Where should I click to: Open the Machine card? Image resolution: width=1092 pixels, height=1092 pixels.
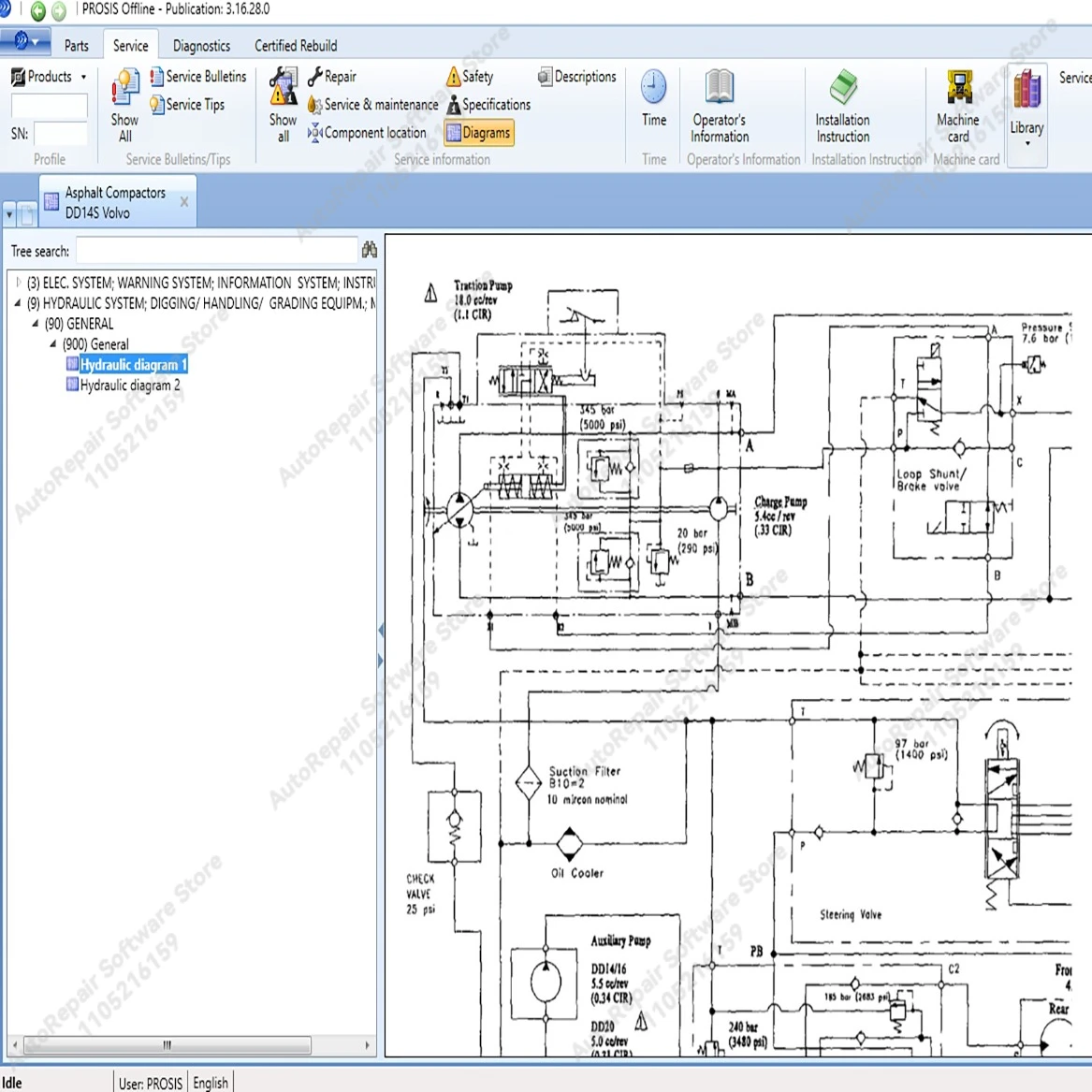click(957, 105)
